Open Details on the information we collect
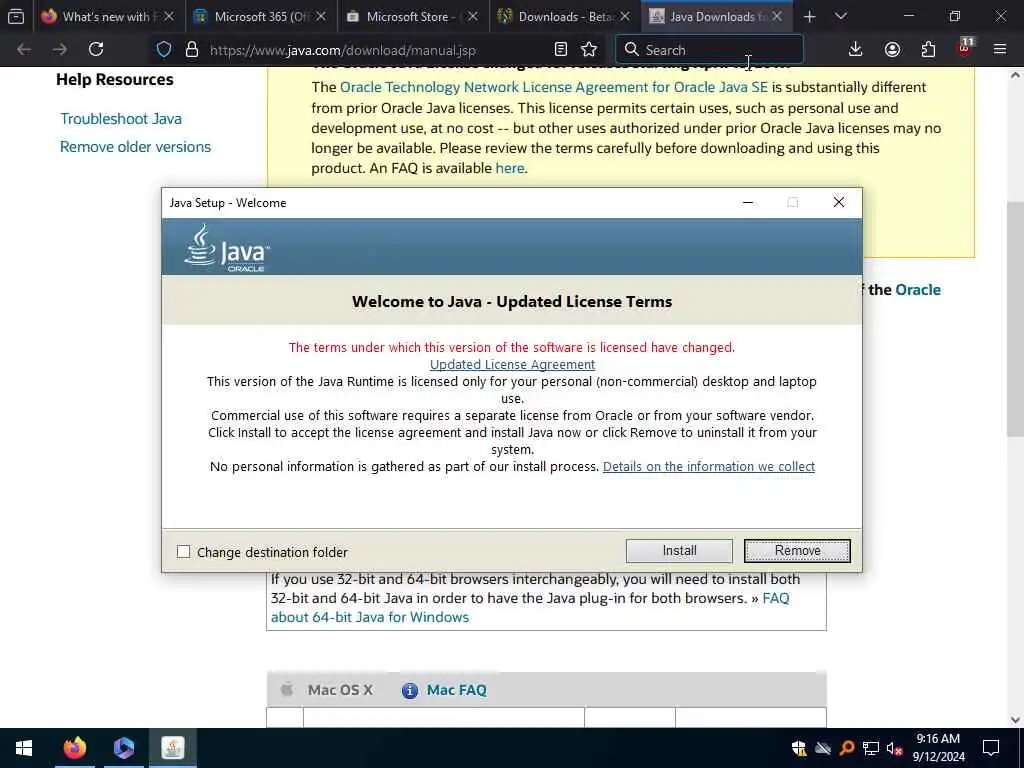This screenshot has width=1024, height=768. tap(709, 466)
